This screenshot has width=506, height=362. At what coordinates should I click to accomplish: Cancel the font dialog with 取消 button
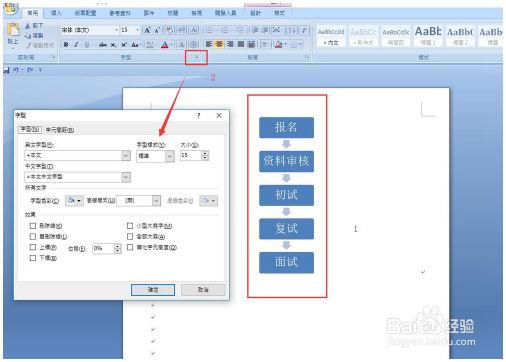click(203, 290)
